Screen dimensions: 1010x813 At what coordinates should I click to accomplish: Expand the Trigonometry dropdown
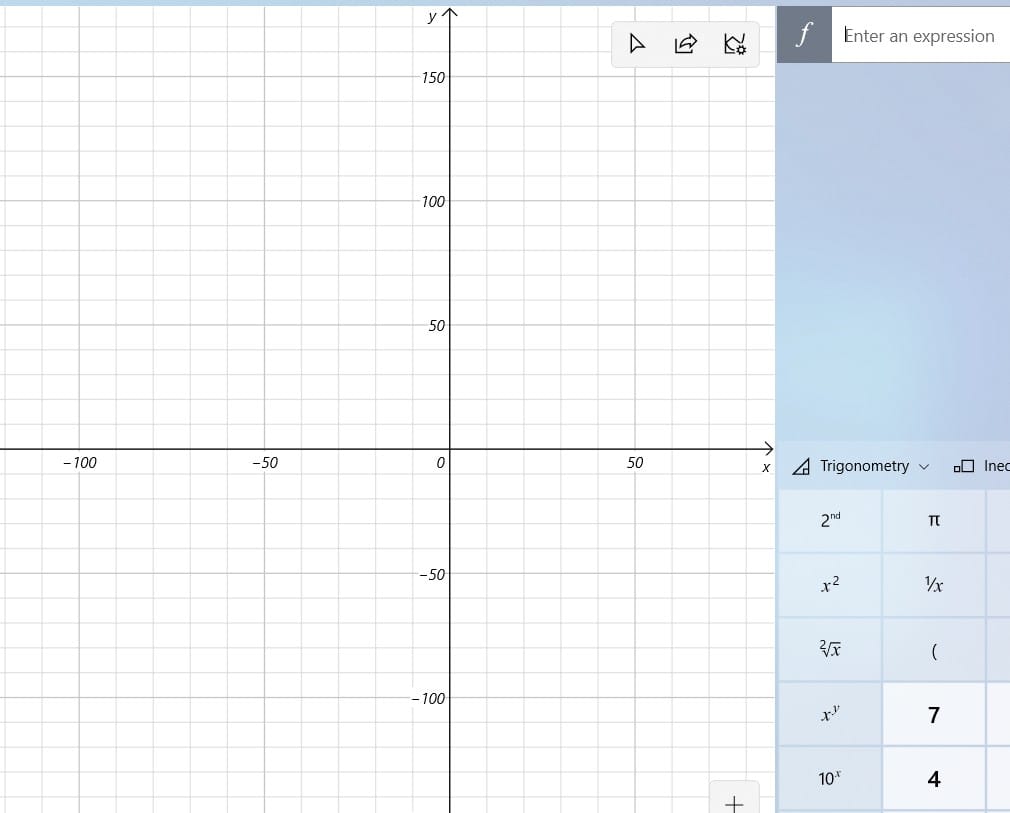pyautogui.click(x=861, y=466)
